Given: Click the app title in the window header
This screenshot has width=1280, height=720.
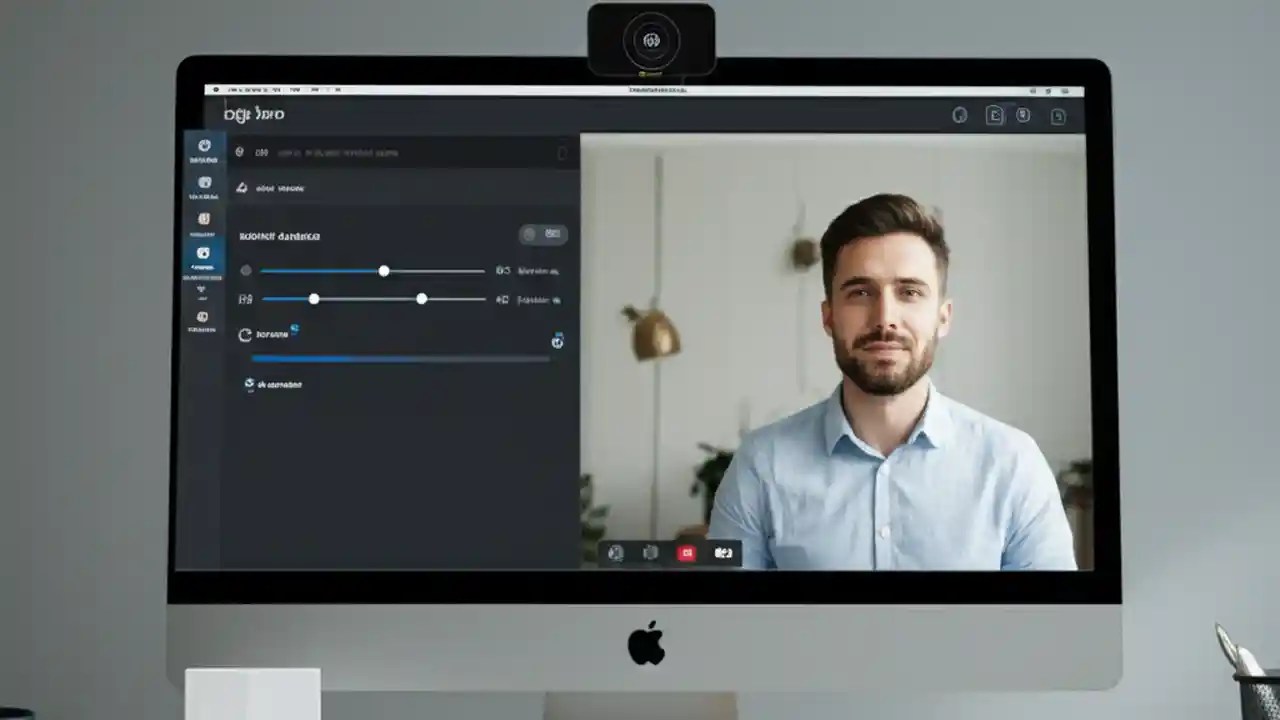Looking at the screenshot, I should click(x=255, y=114).
